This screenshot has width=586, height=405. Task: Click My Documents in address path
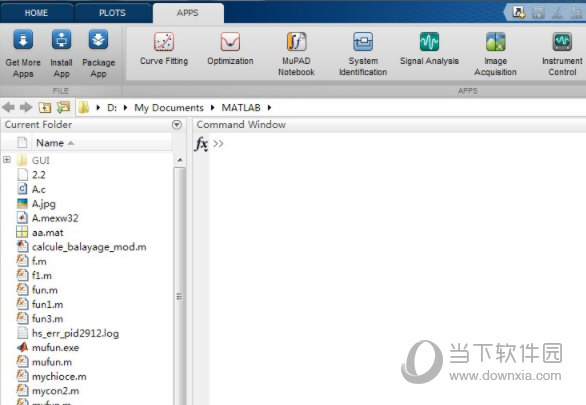click(x=169, y=108)
